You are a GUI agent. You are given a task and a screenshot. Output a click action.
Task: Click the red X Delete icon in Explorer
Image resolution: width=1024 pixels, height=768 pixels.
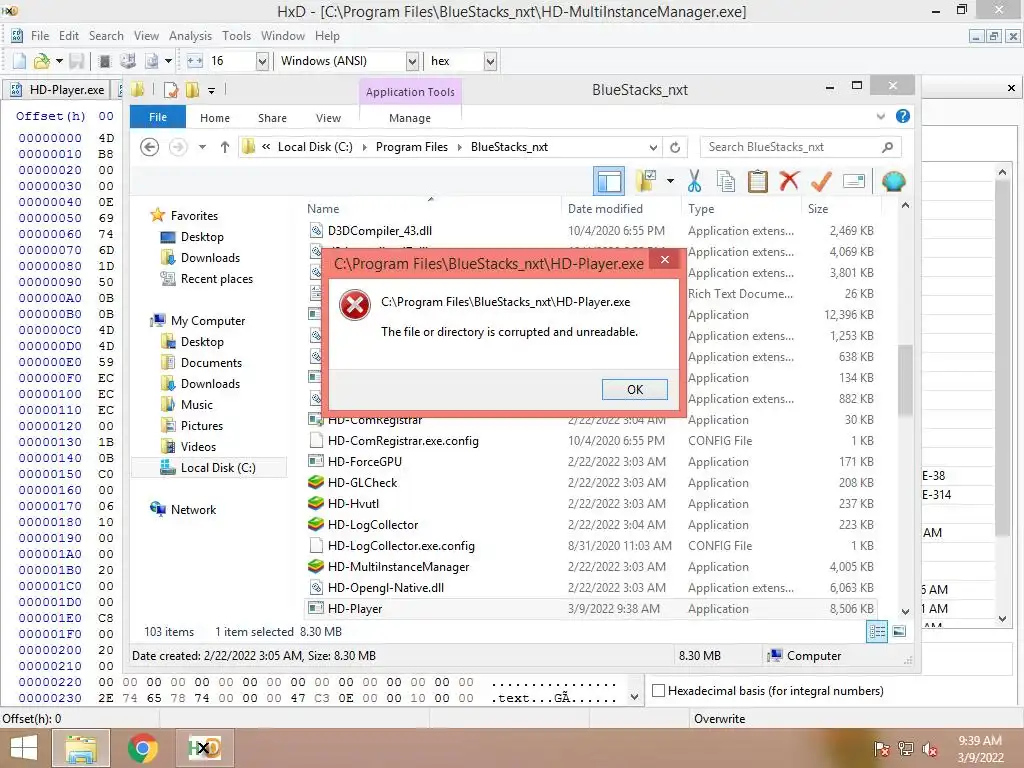coord(789,180)
